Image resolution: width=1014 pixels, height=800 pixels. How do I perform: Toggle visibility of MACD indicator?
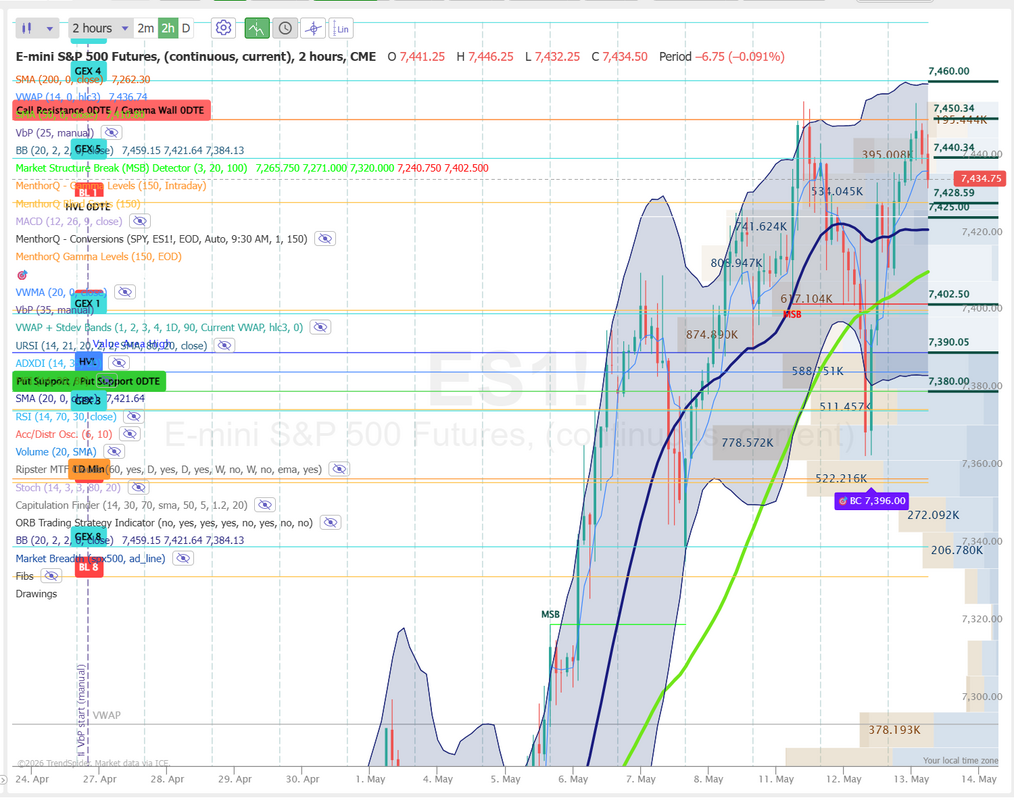point(139,221)
